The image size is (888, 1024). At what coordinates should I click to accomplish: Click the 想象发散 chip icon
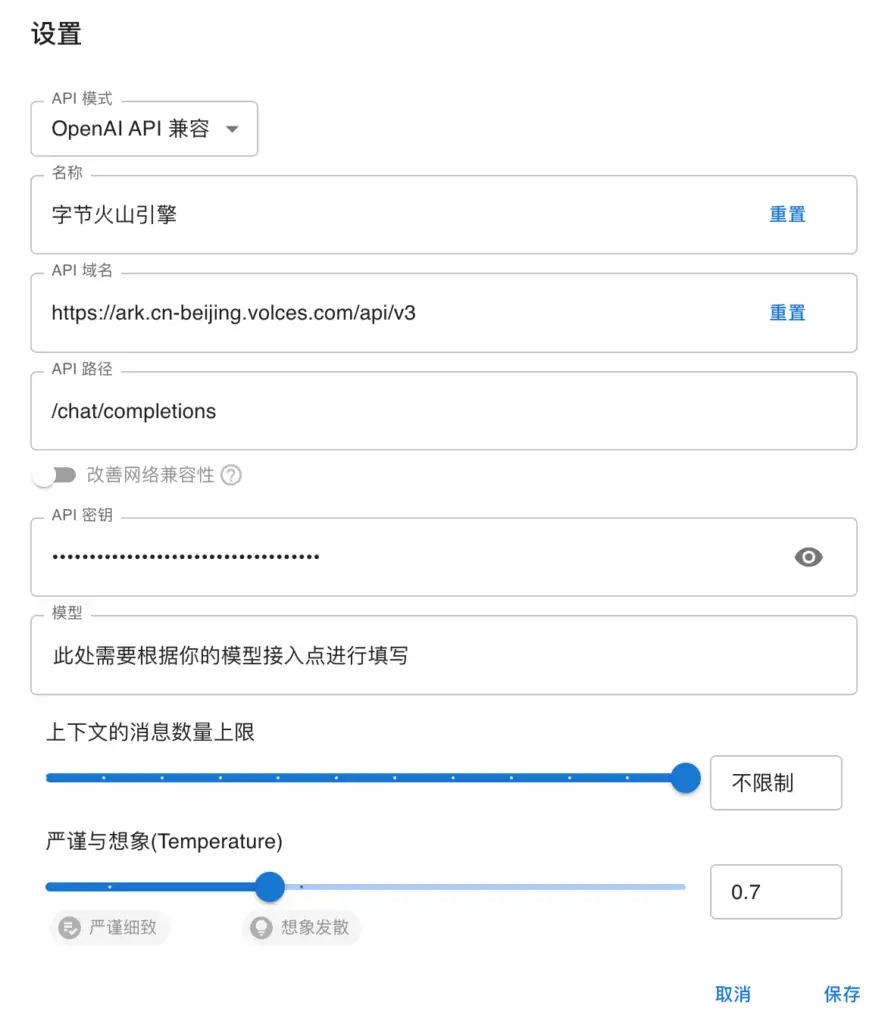pyautogui.click(x=260, y=928)
